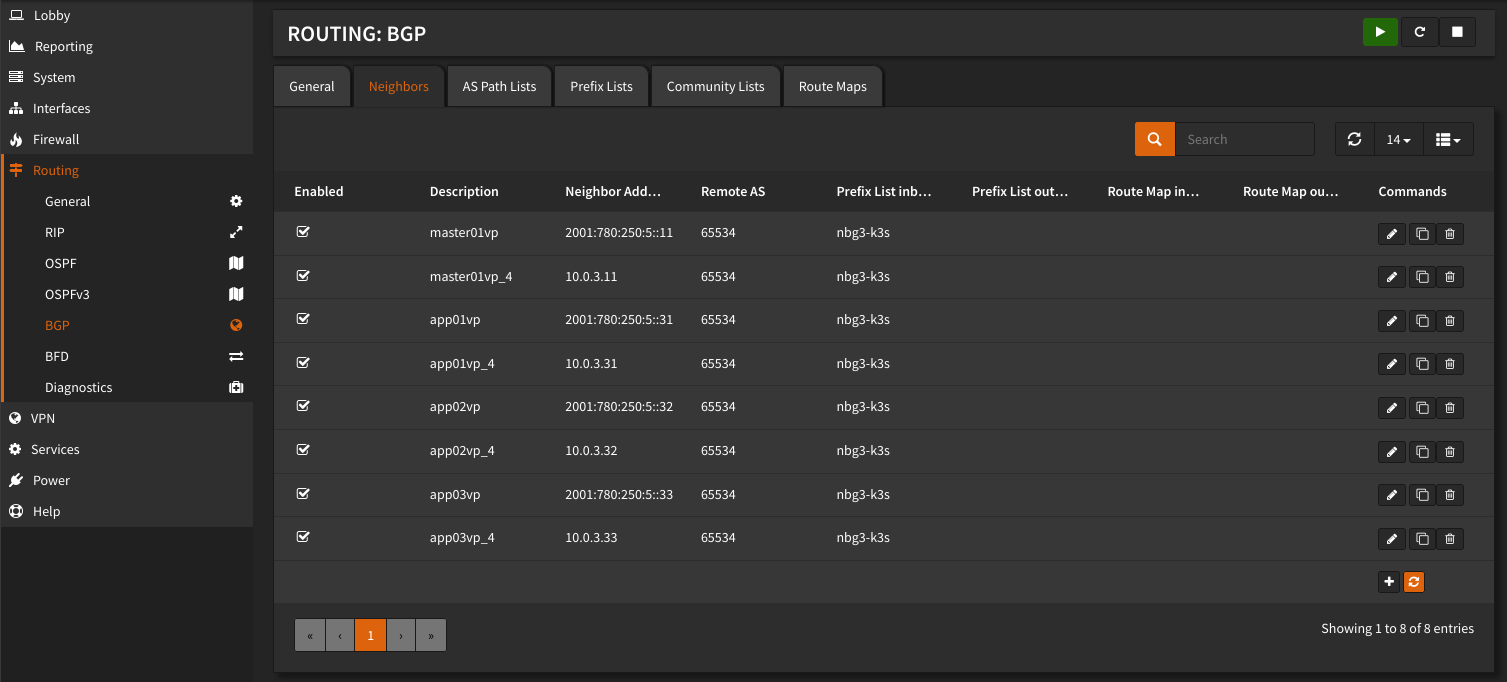Open the column selection dropdown
Viewport: 1507px width, 682px height.
1447,140
